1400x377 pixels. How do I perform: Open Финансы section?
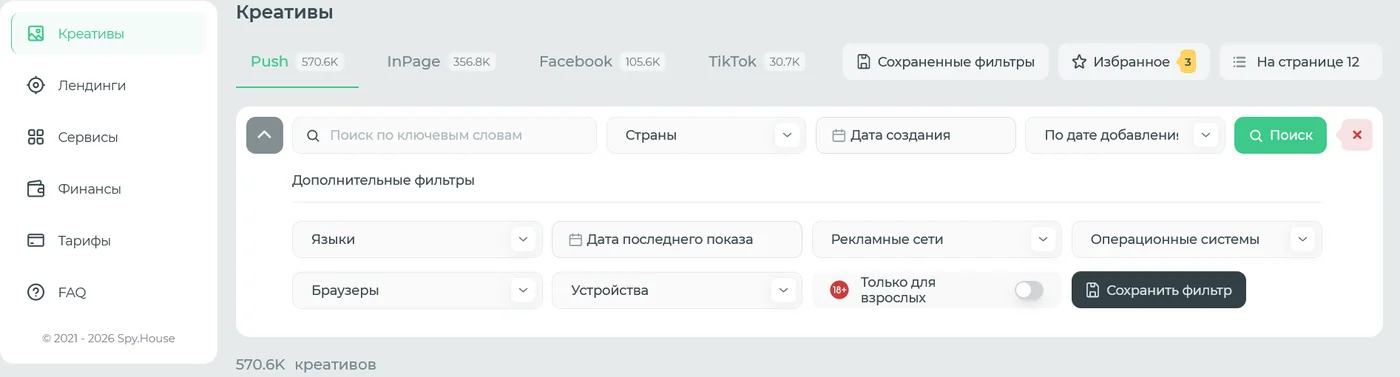pos(109,189)
